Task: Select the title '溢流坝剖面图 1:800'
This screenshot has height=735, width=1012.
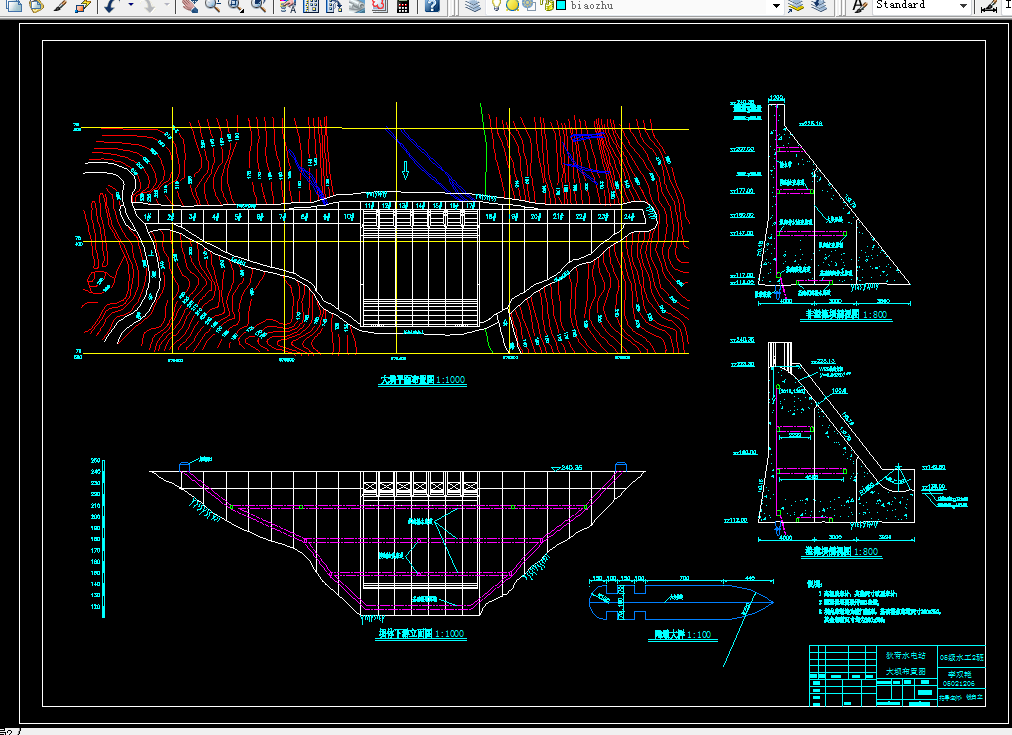Action: [x=841, y=552]
